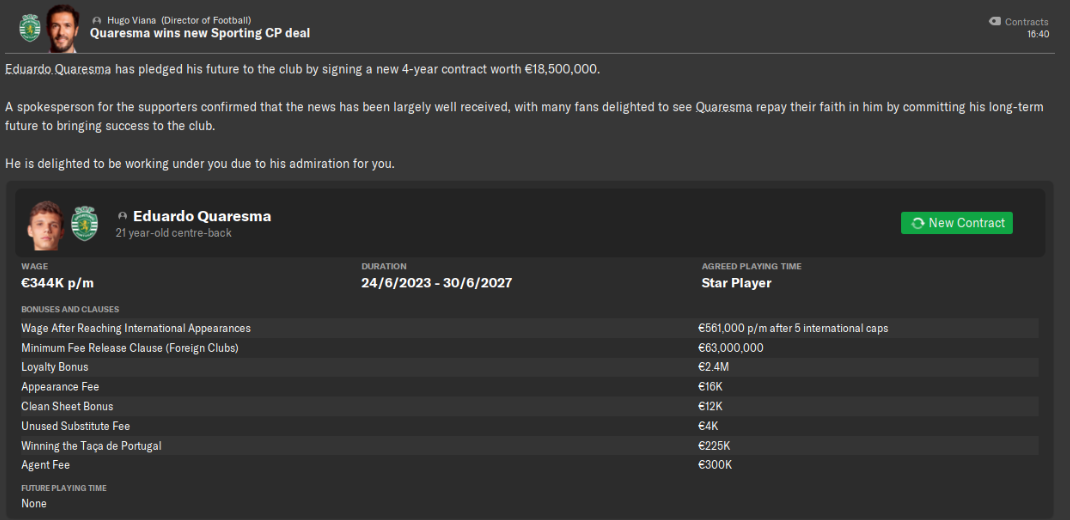Open Eduardo Quaresma's profile from the card heading
Viewport: 1070px width, 520px height.
202,216
